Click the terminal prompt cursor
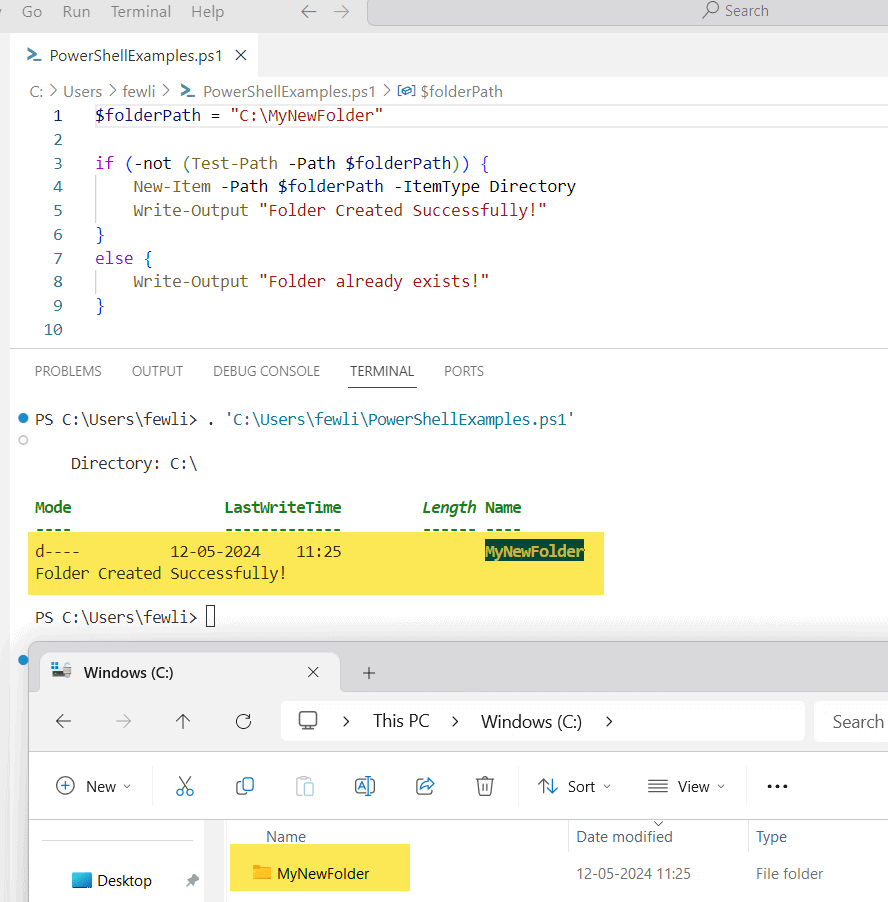Image resolution: width=888 pixels, height=902 pixels. coord(210,616)
